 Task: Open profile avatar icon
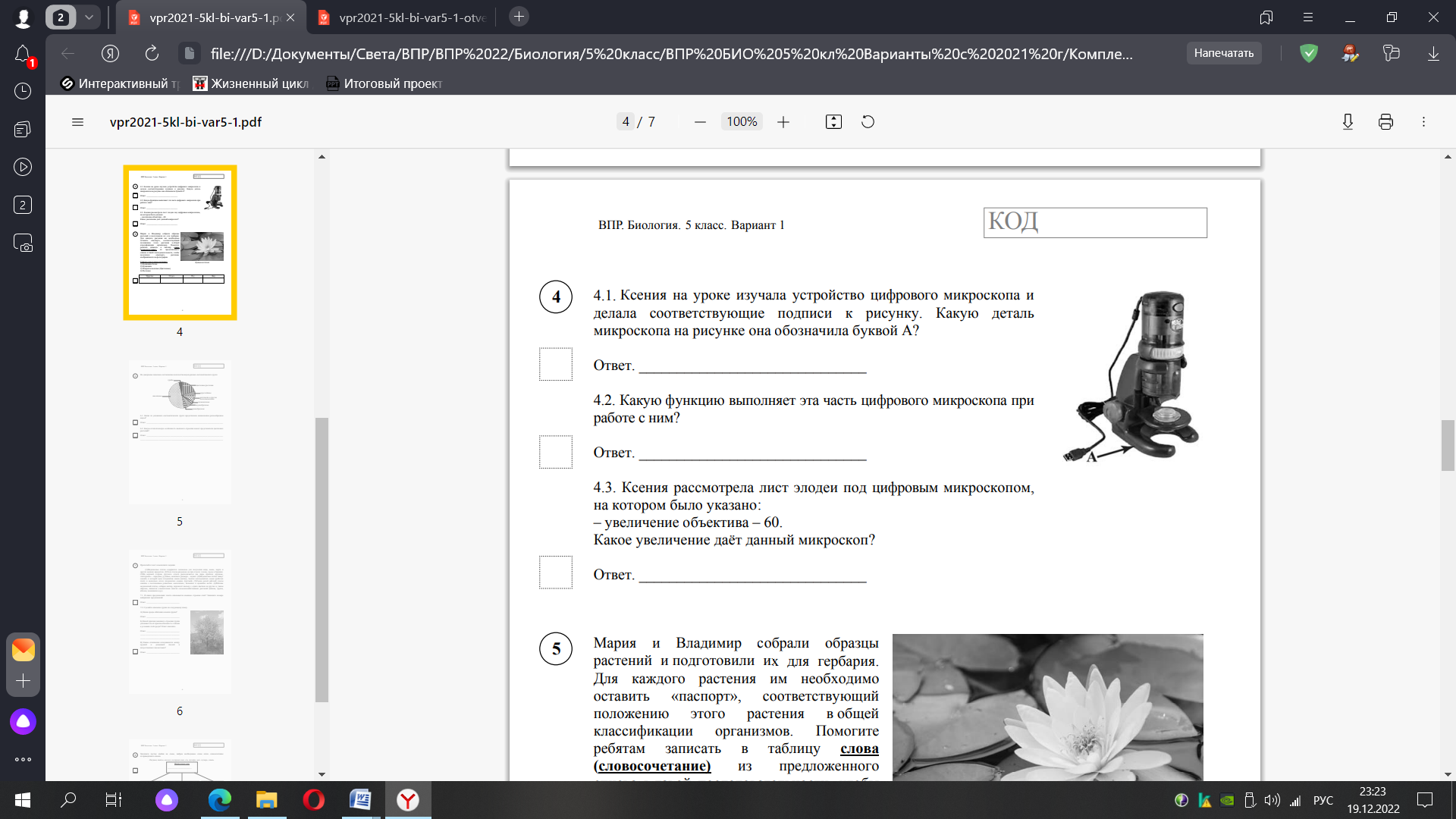[x=23, y=17]
